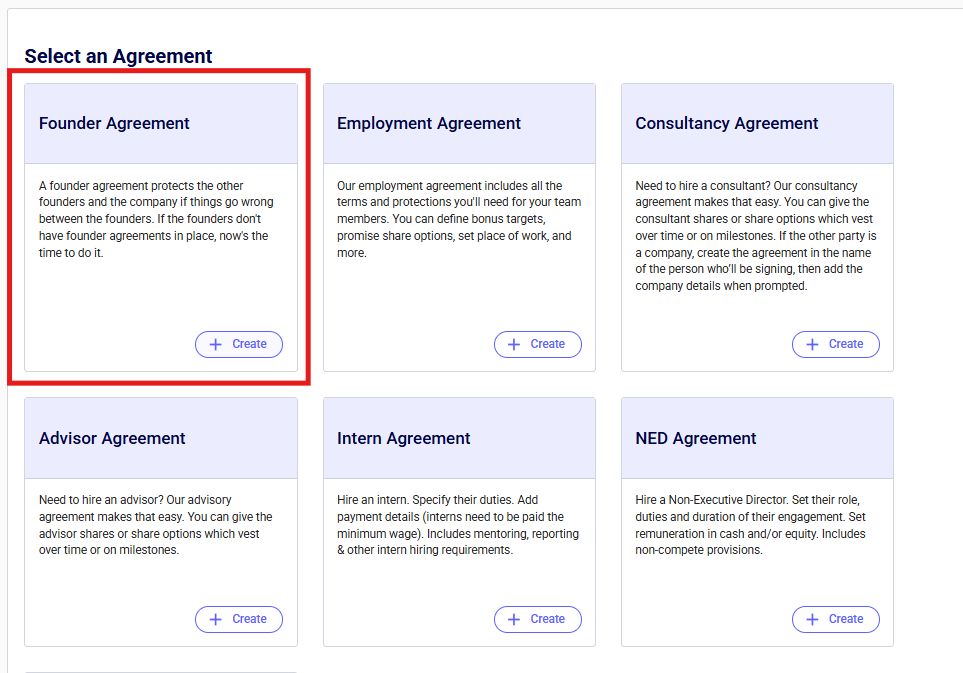Create a new NED Agreement

point(835,619)
